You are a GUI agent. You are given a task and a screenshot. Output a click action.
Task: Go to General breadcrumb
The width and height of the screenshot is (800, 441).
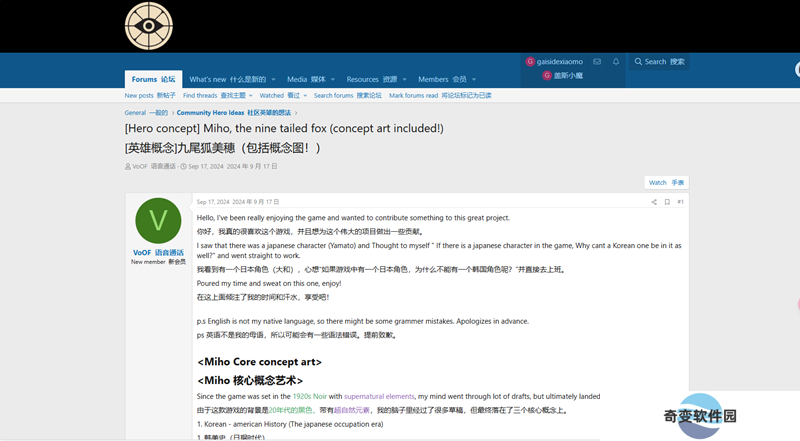[x=146, y=113]
